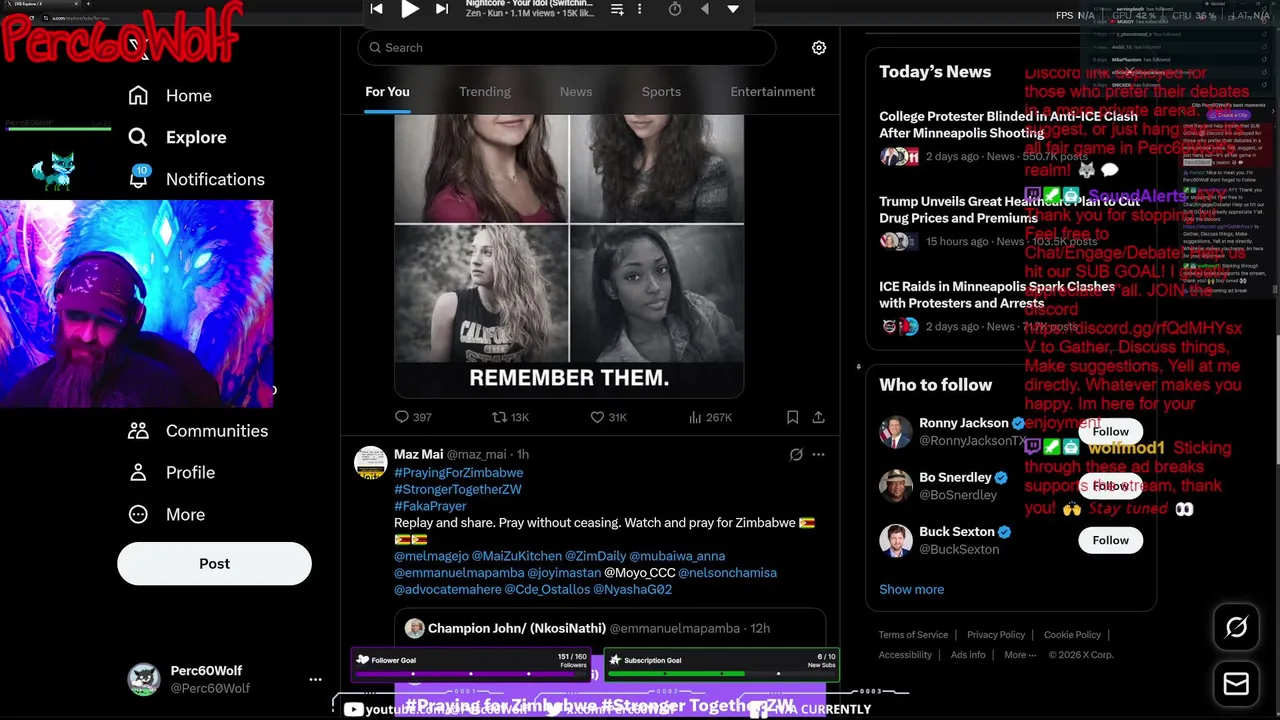Image resolution: width=1280 pixels, height=720 pixels.
Task: Open College Protester Blinded news story
Action: pyautogui.click(x=1008, y=125)
